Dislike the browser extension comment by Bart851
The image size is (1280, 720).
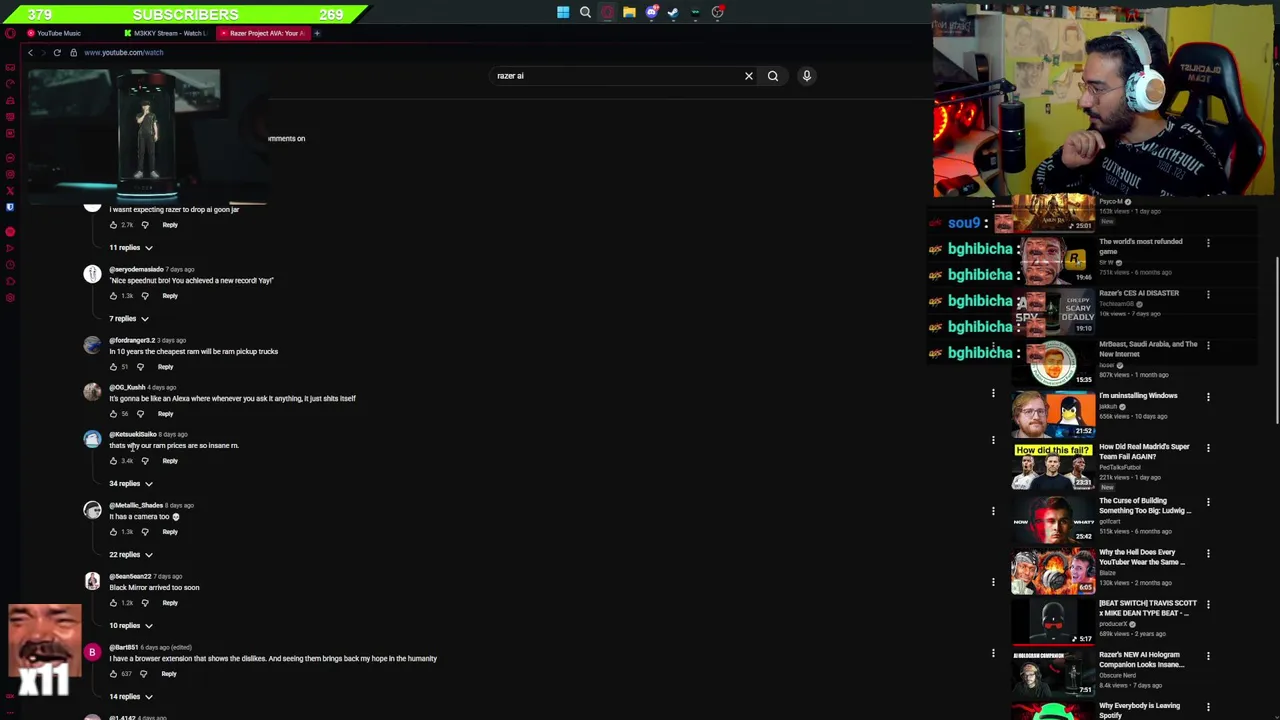click(143, 674)
